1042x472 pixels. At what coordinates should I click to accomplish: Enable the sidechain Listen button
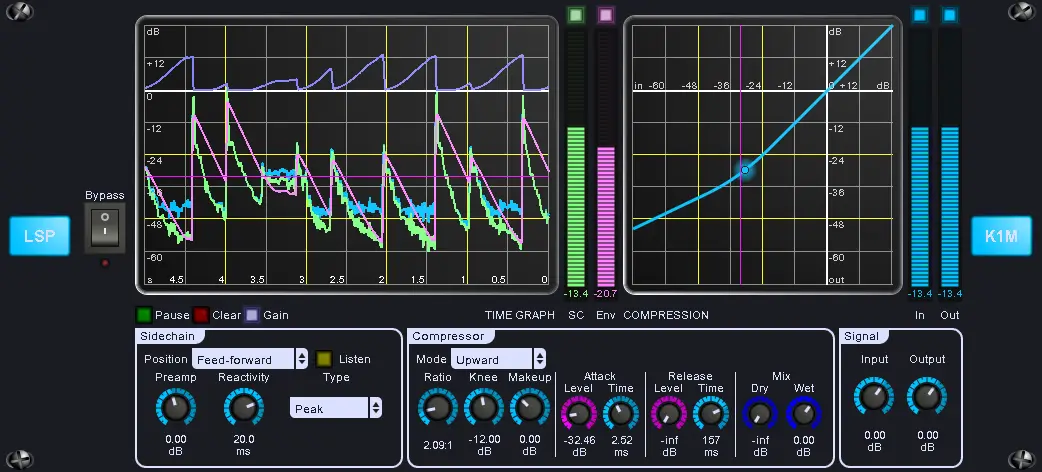[x=324, y=359]
